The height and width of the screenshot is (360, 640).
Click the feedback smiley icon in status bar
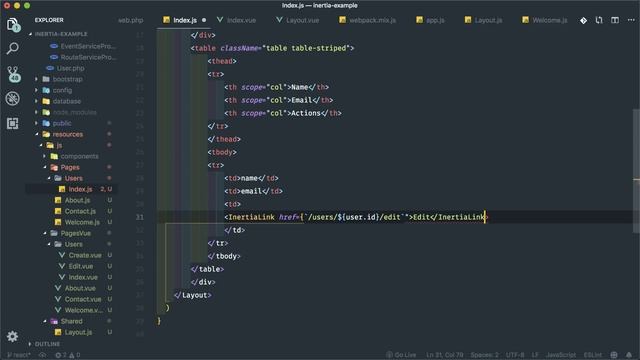tap(614, 355)
